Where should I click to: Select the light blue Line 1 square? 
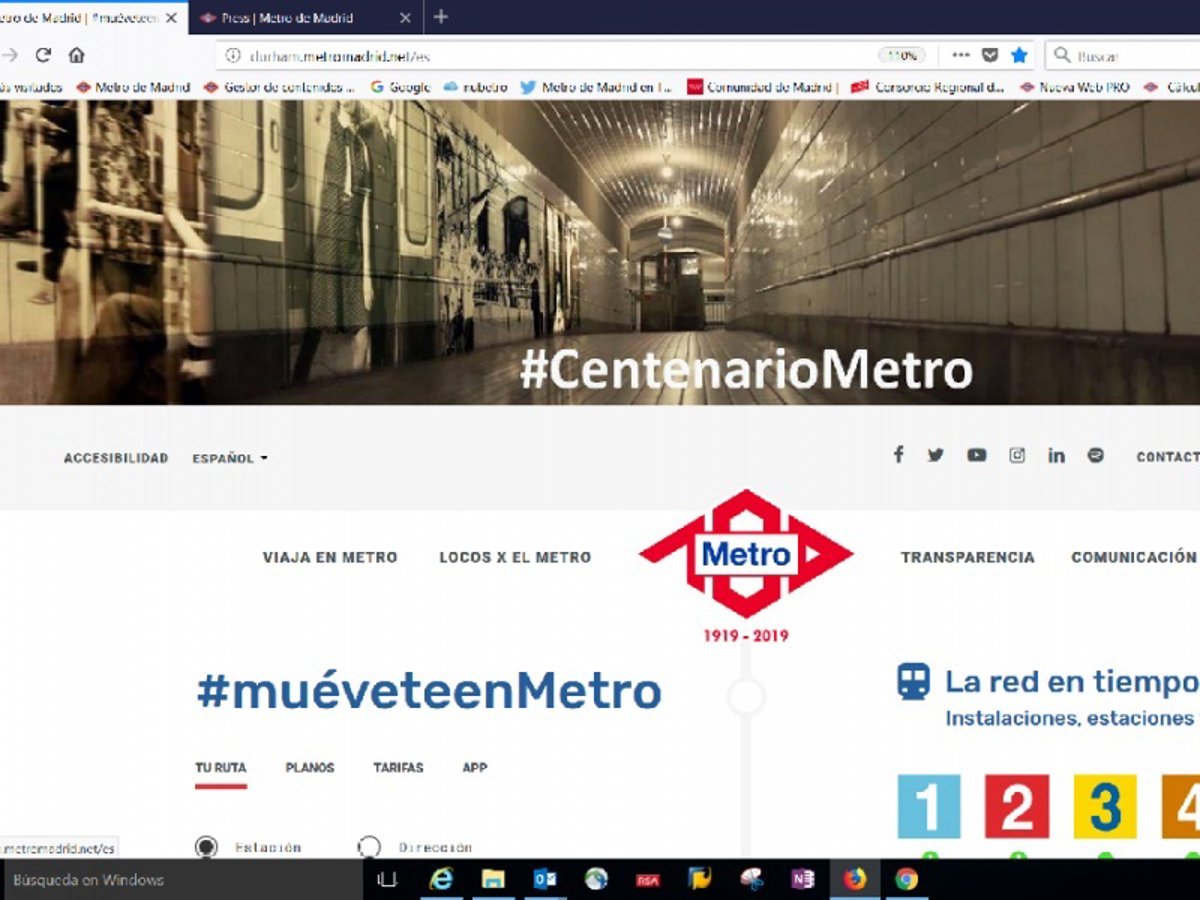pos(928,806)
